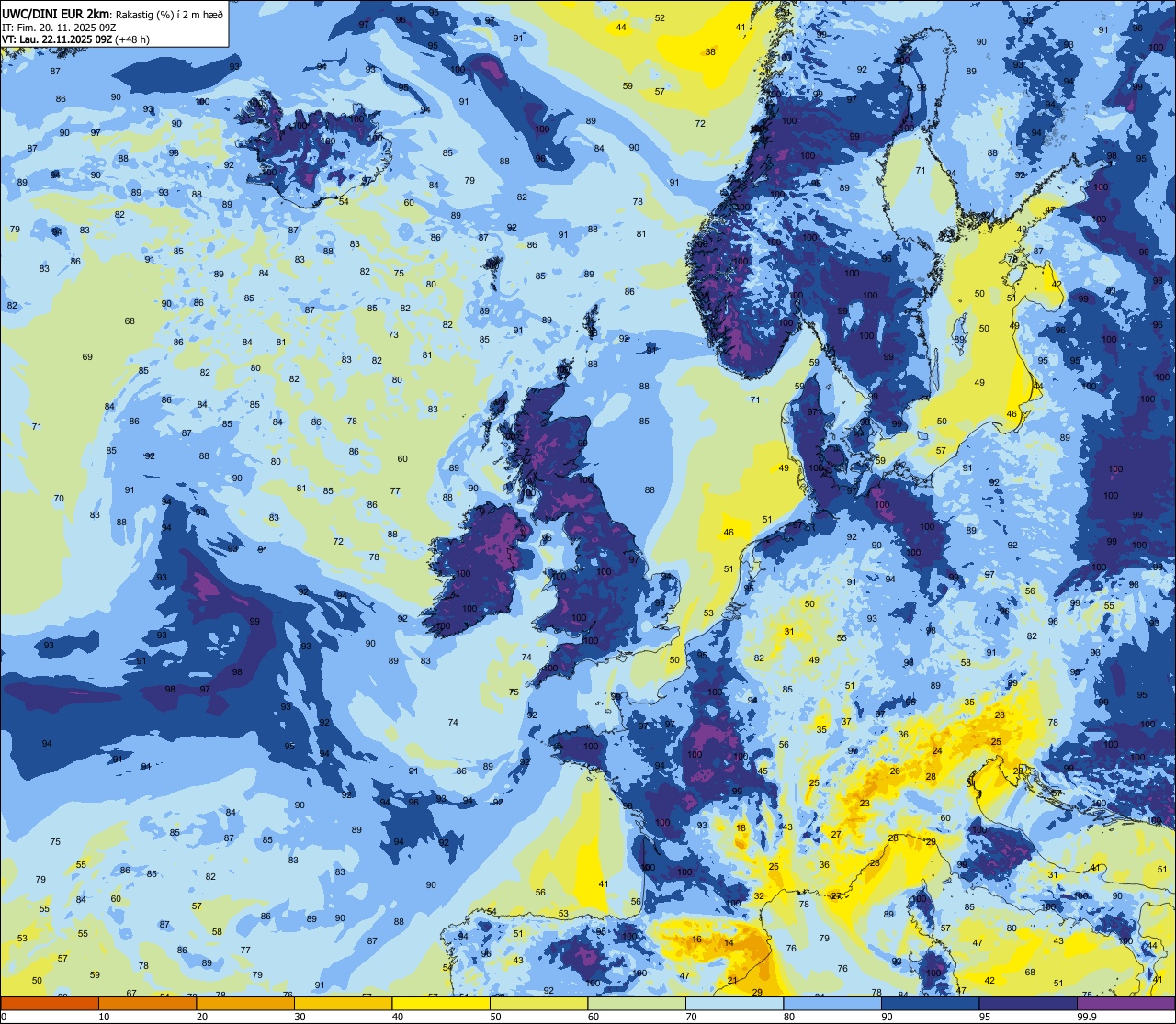Click the '0' label at the color bar start
This screenshot has height=1024, width=1176.
coord(4,1017)
